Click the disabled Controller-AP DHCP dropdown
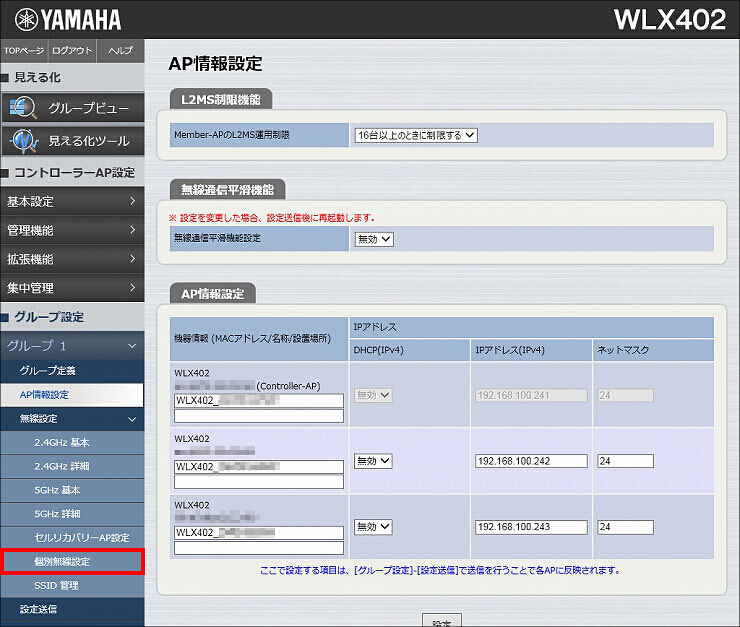 point(373,395)
